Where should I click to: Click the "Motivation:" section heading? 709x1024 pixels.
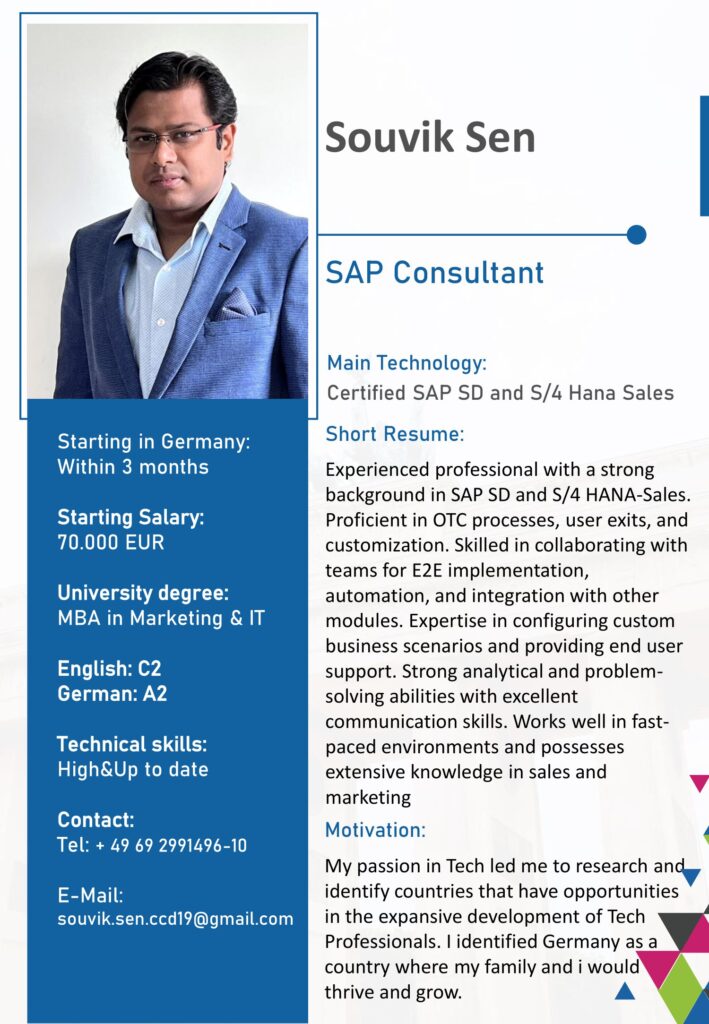coord(375,830)
